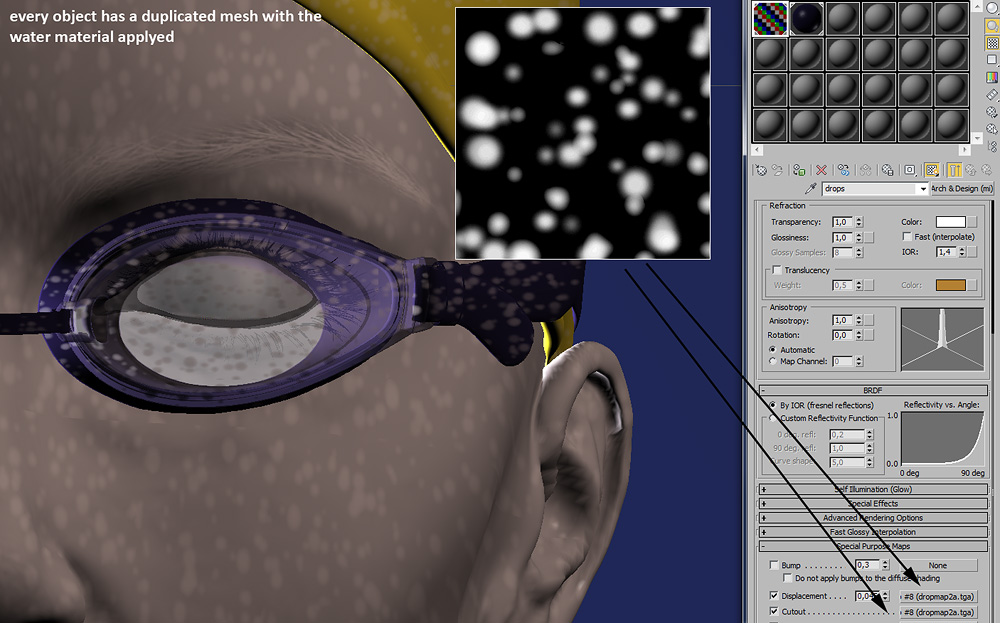The width and height of the screenshot is (1000, 623).
Task: Select By IOR fresnel reflections option
Action: coord(773,405)
